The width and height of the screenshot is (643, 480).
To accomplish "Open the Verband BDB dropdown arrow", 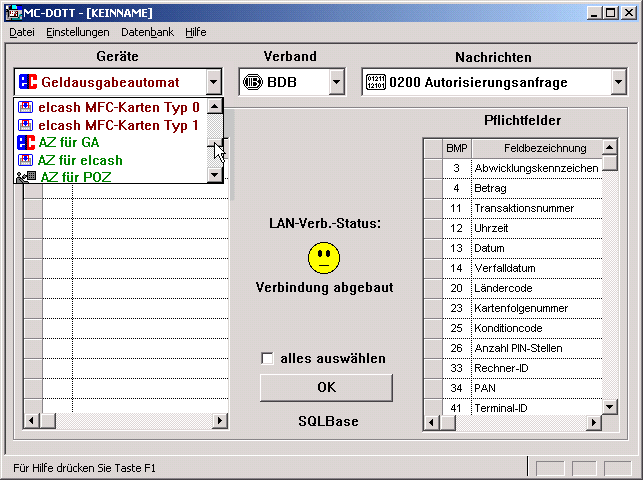I will [337, 82].
